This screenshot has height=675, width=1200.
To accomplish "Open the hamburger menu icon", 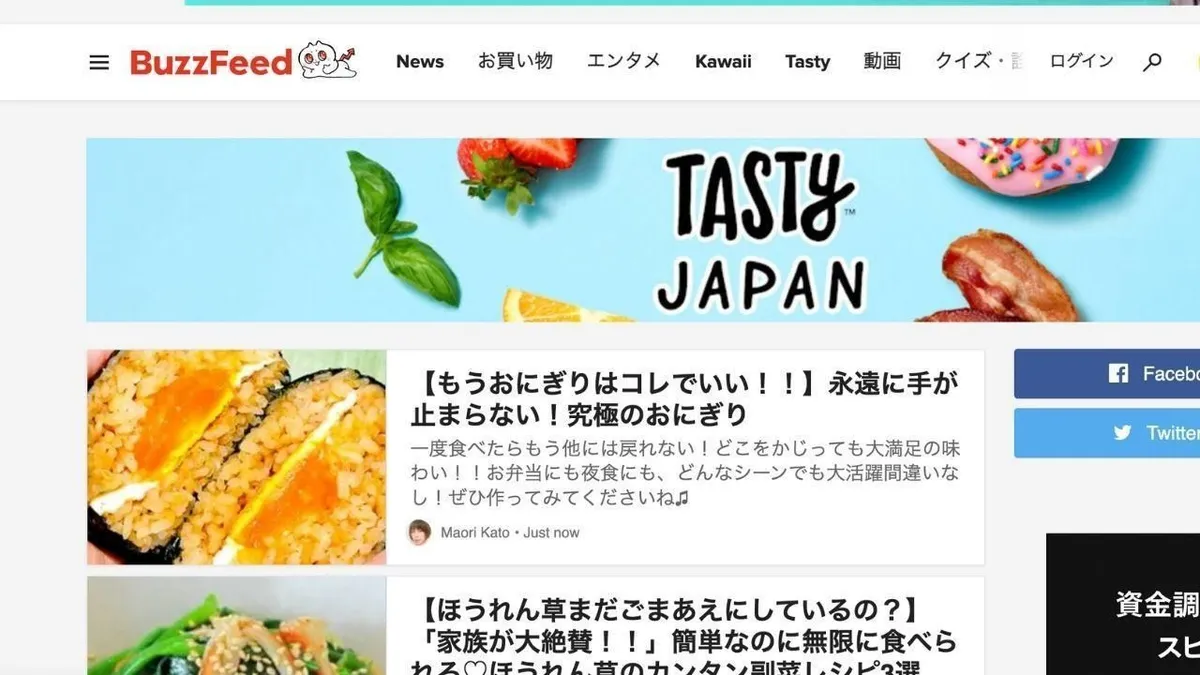I will click(99, 62).
